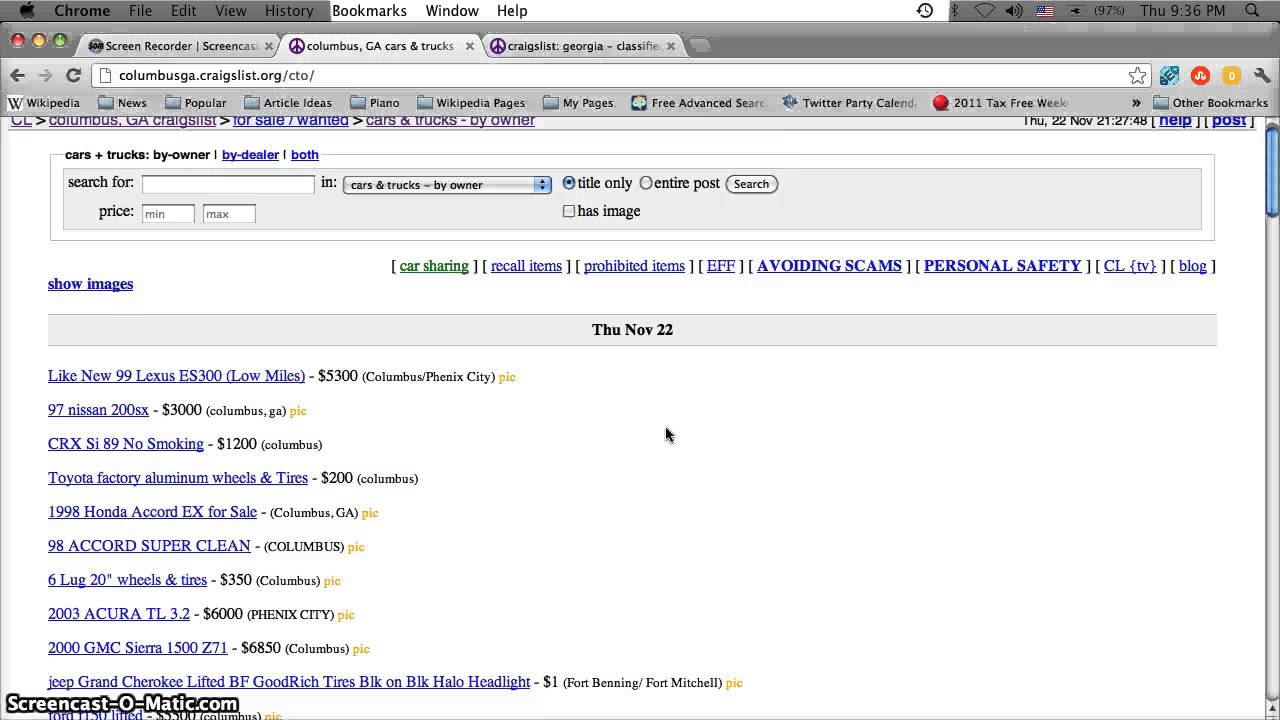Reload the page with refresh icon
The image size is (1280, 720).
tap(73, 75)
